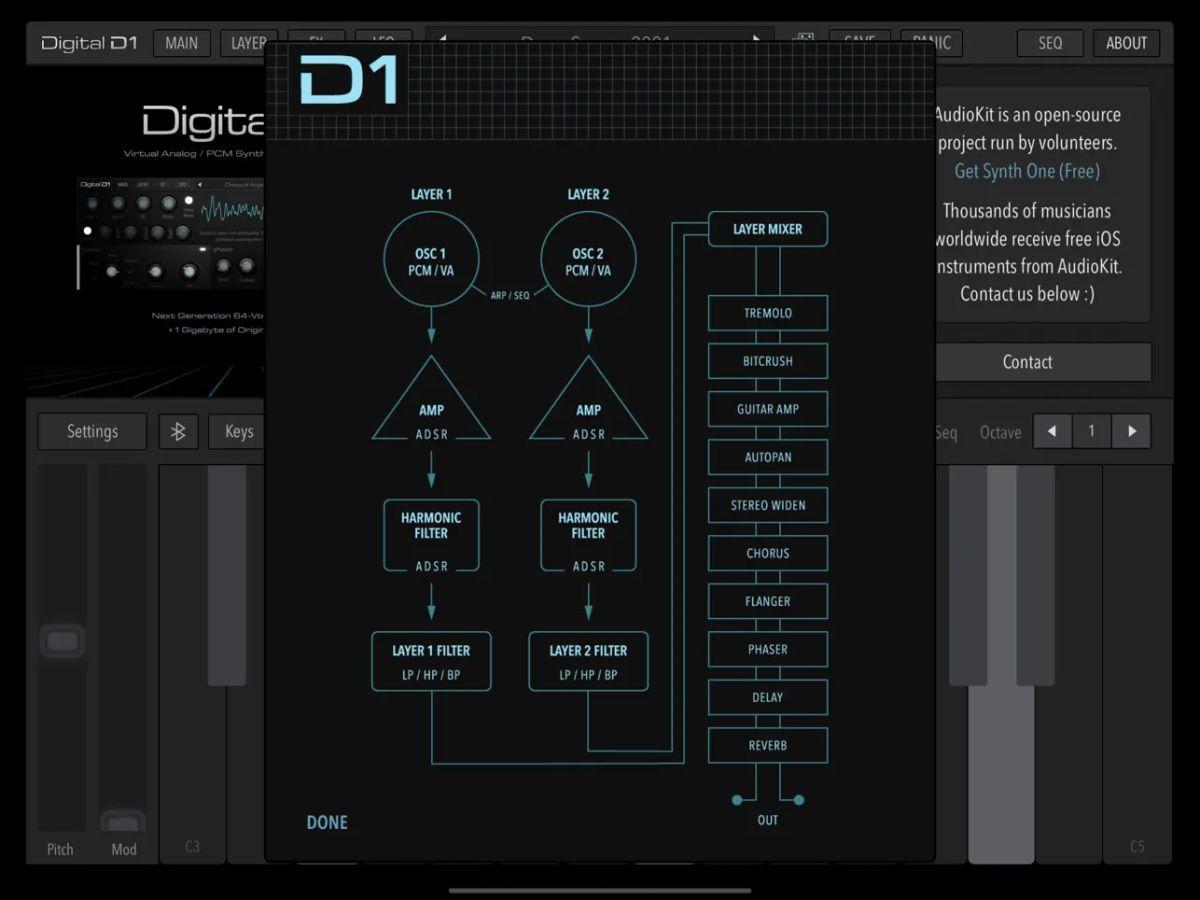Switch to the LAYER tab

(243, 43)
